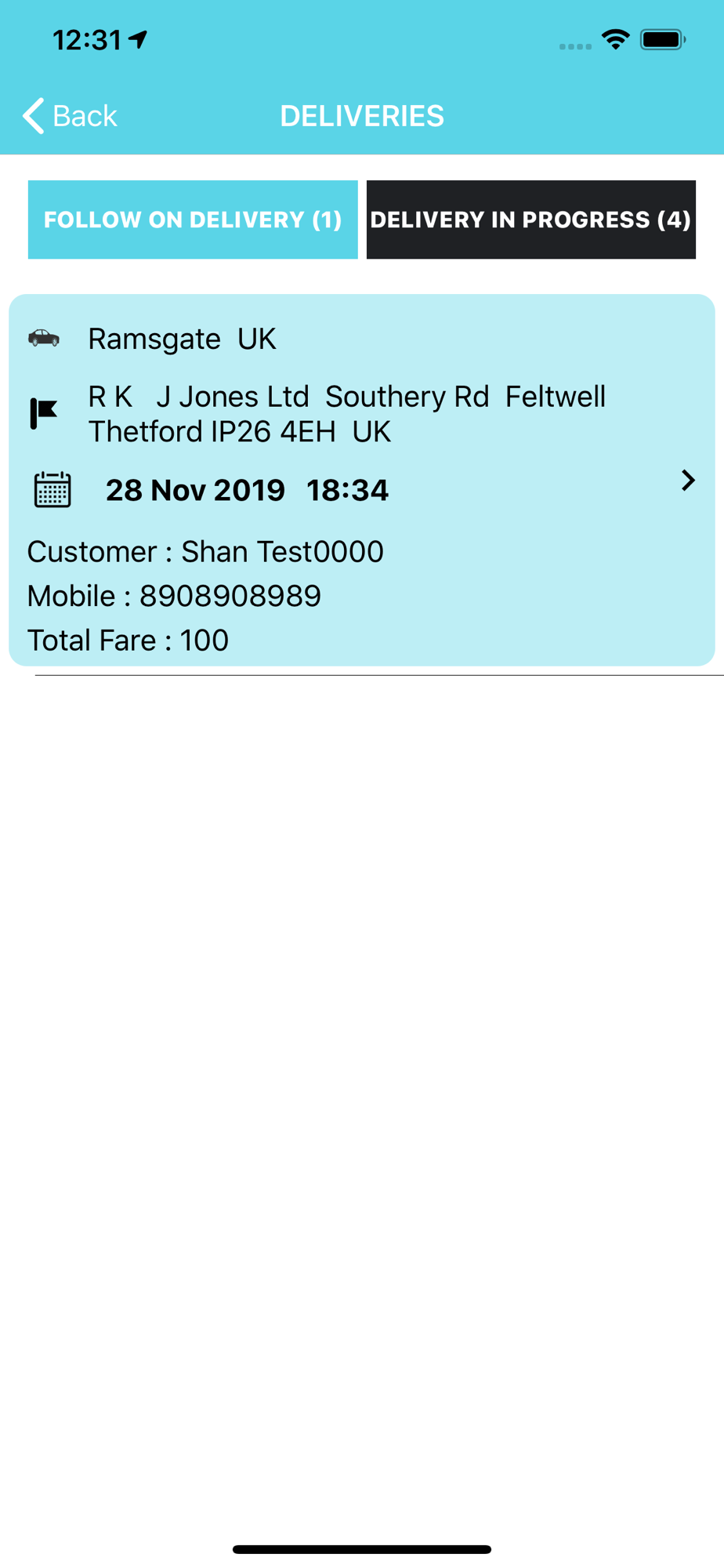Tap the 18:34 delivery time

pos(347,490)
